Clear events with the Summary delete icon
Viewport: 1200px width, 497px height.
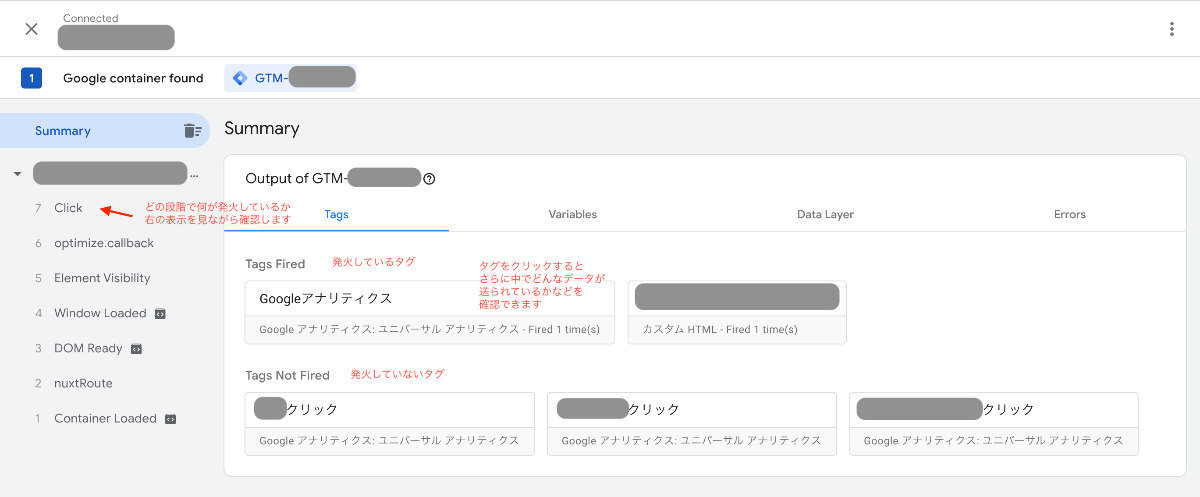[192, 131]
